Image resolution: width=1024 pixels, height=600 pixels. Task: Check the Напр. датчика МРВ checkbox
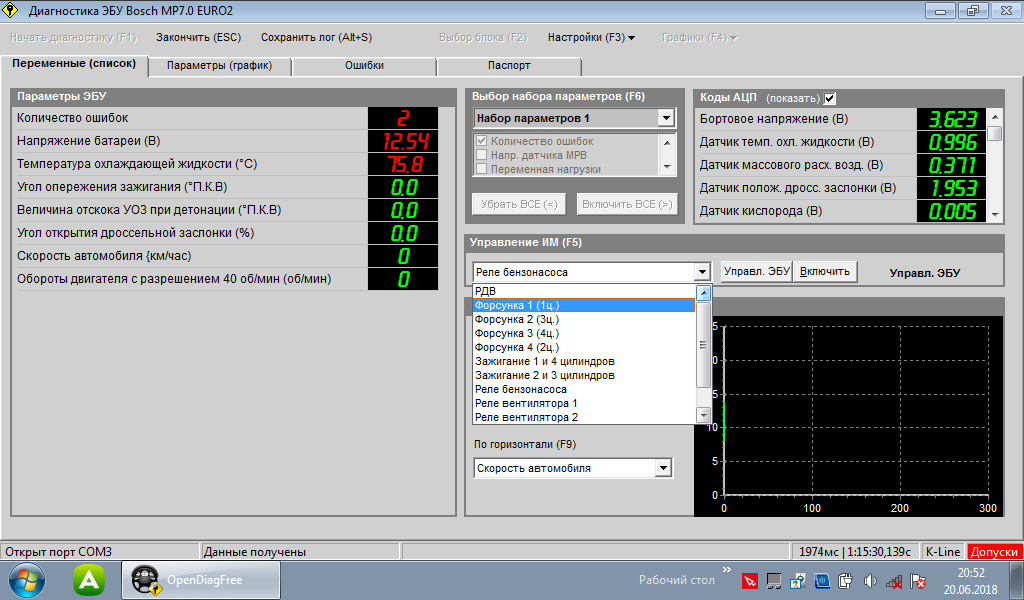tap(481, 155)
